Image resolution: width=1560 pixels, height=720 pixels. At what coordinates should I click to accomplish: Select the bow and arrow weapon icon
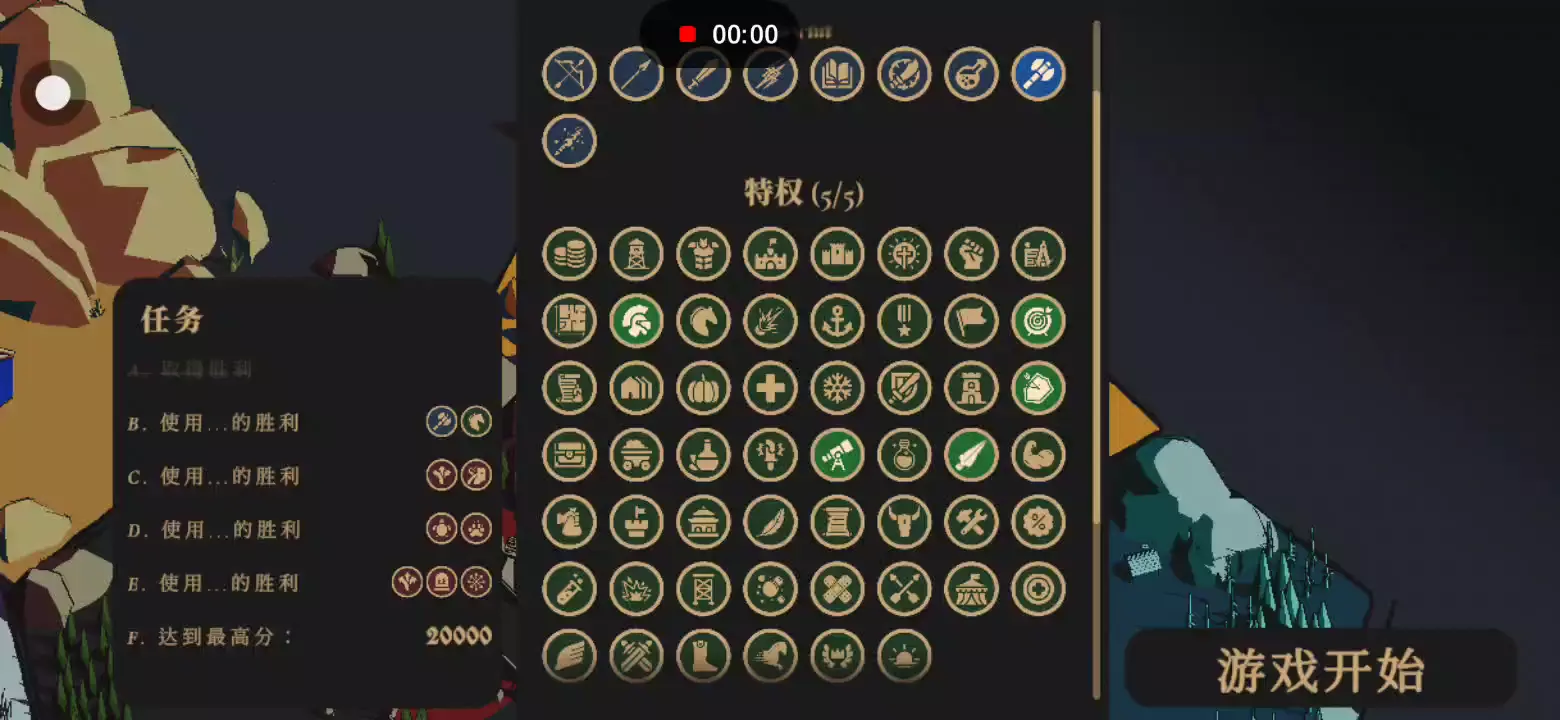[x=569, y=74]
